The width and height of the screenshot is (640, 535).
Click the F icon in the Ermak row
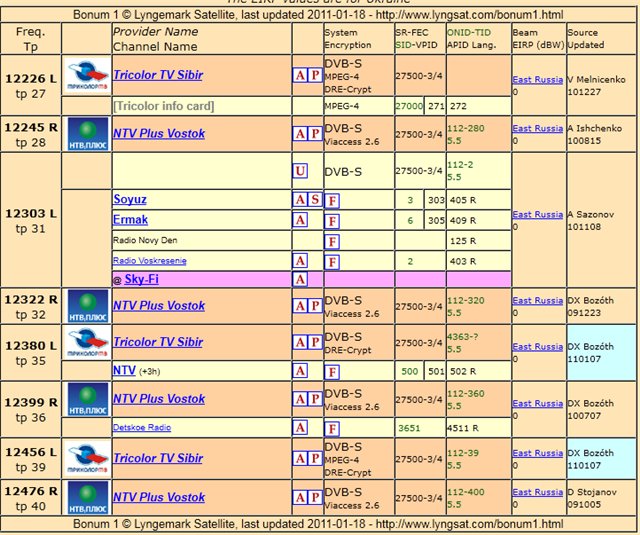(x=332, y=221)
